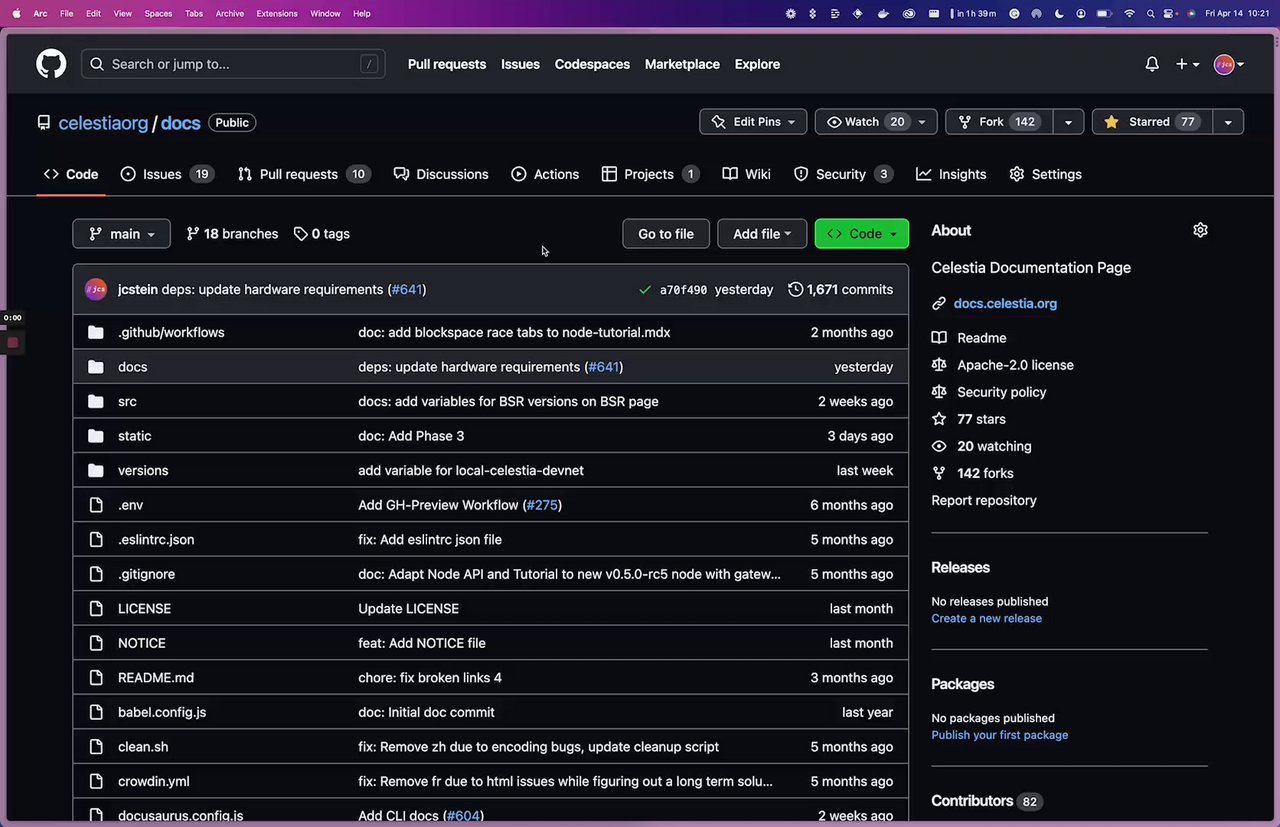Open the docs.celestia.org website link
The height and width of the screenshot is (827, 1280).
point(1005,303)
